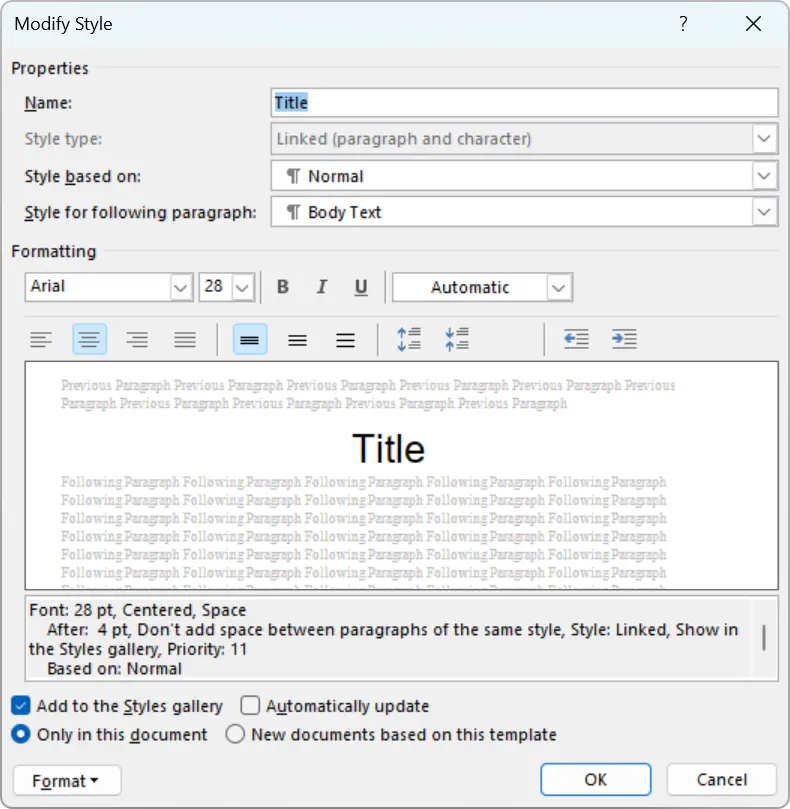Toggle Bold formatting button
Image resolution: width=790 pixels, height=809 pixels.
283,287
